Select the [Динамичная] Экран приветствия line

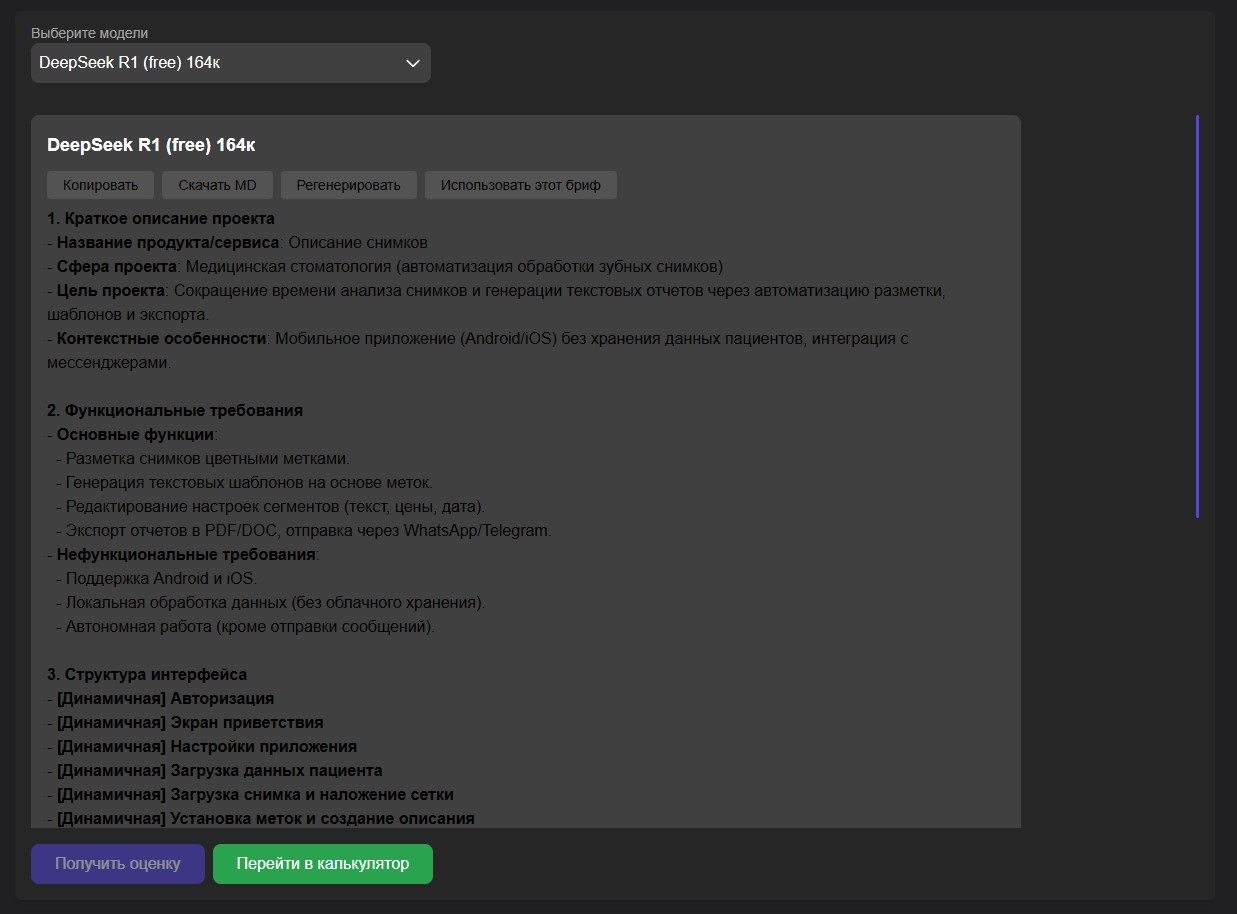[x=190, y=722]
